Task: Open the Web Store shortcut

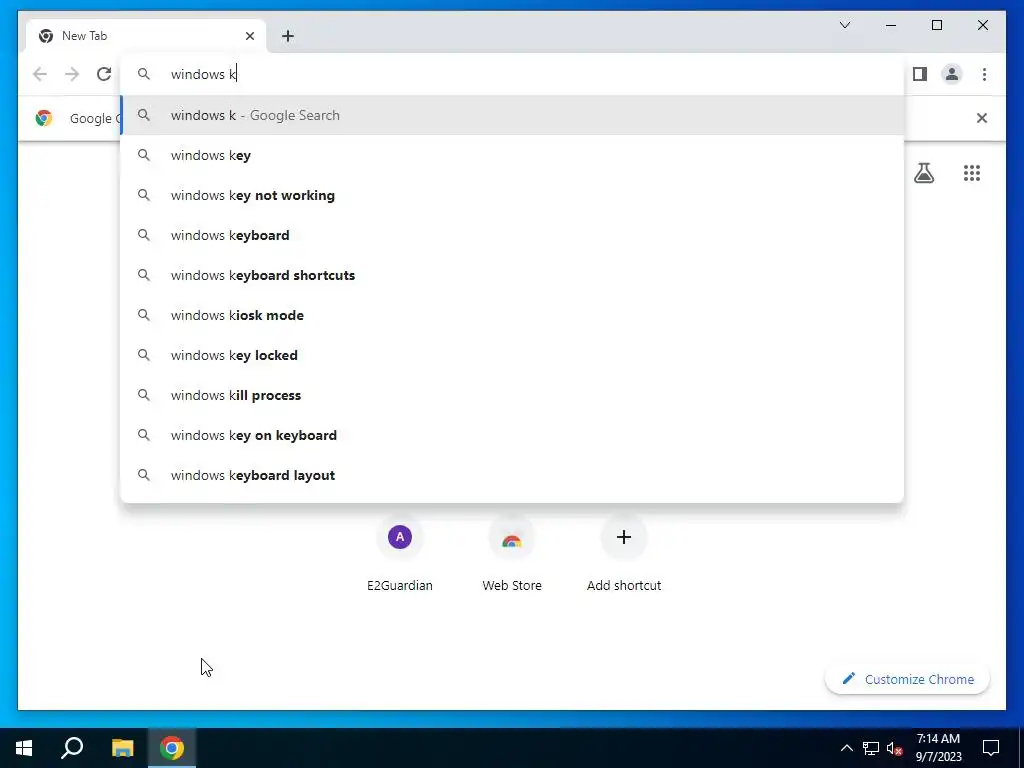Action: click(x=512, y=552)
